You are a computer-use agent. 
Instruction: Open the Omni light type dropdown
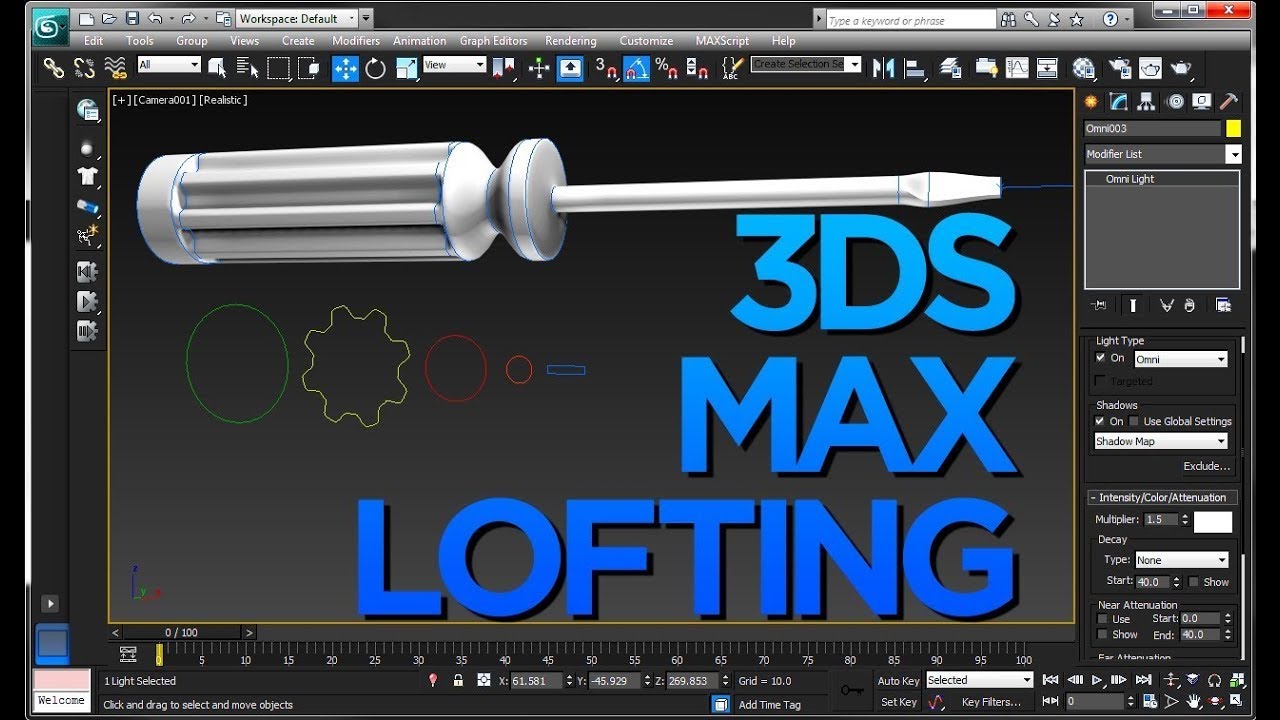(x=1181, y=359)
